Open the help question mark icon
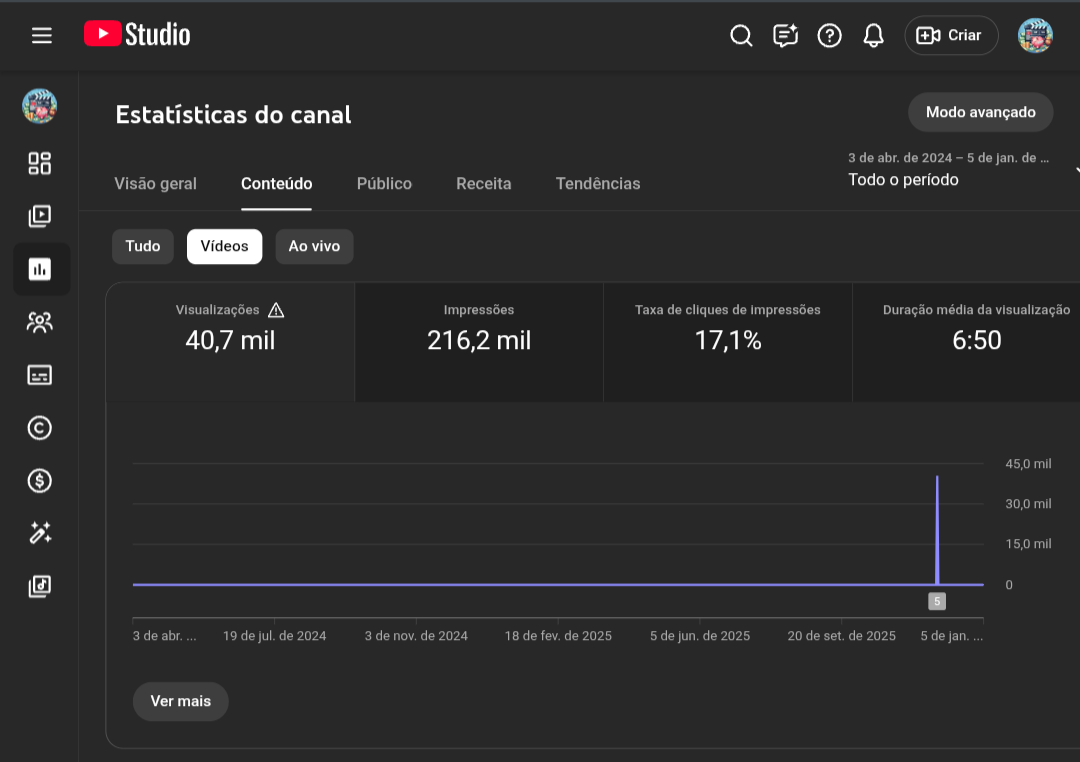Image resolution: width=1080 pixels, height=762 pixels. pyautogui.click(x=829, y=36)
